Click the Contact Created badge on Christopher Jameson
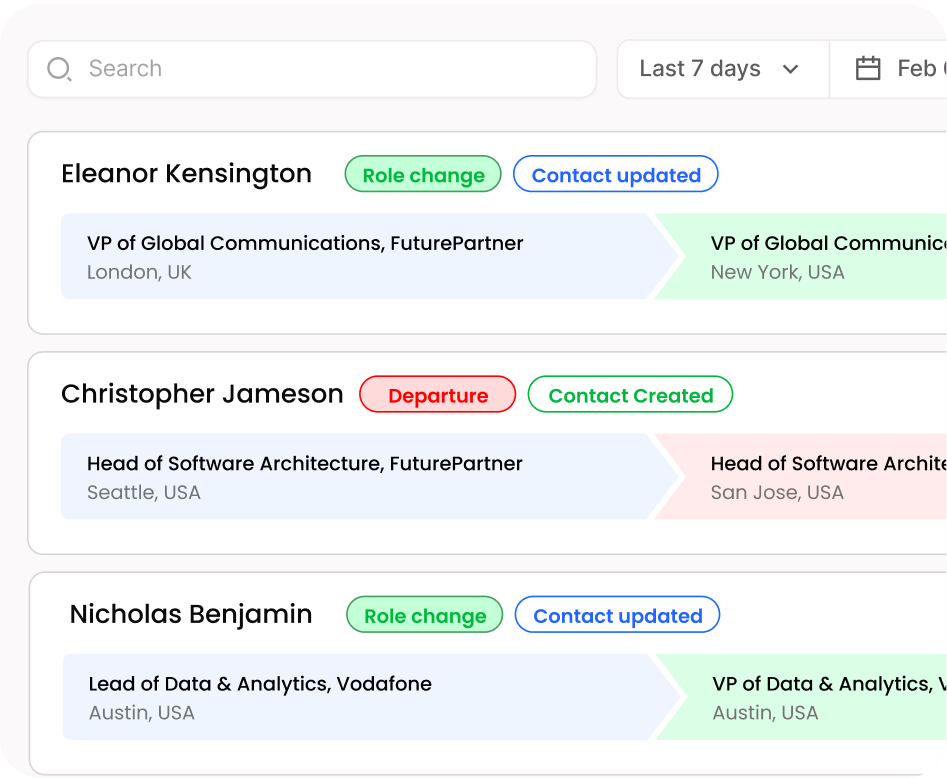 tap(630, 394)
